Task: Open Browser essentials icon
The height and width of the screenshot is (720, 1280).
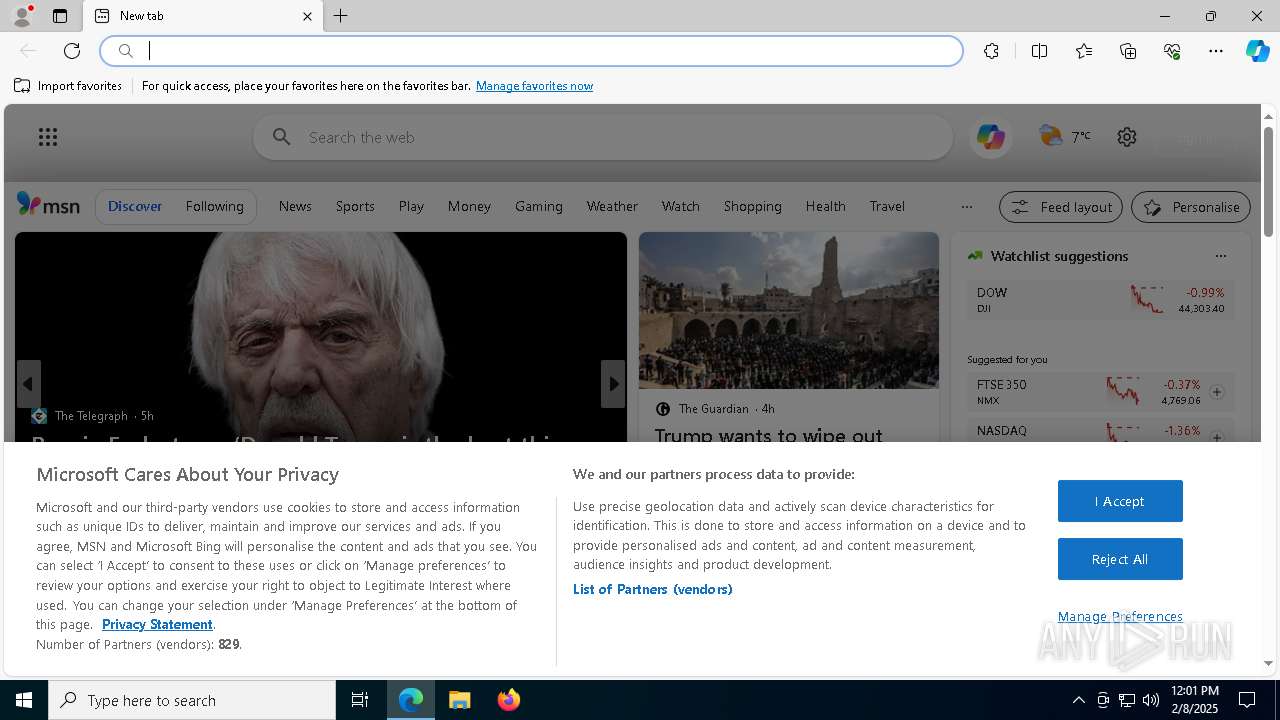Action: 1172,51
